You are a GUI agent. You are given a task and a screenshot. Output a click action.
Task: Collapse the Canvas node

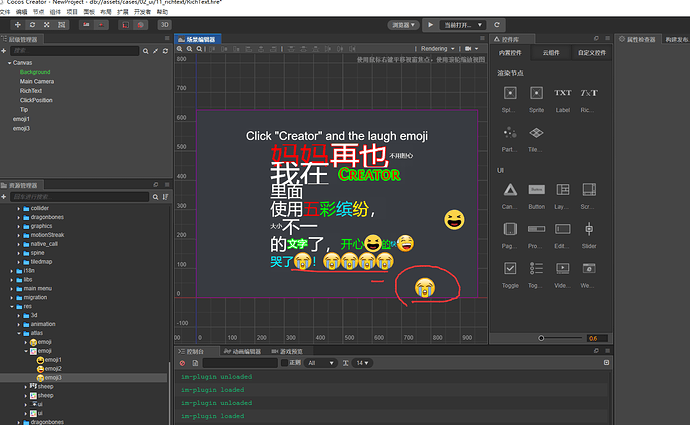click(9, 63)
